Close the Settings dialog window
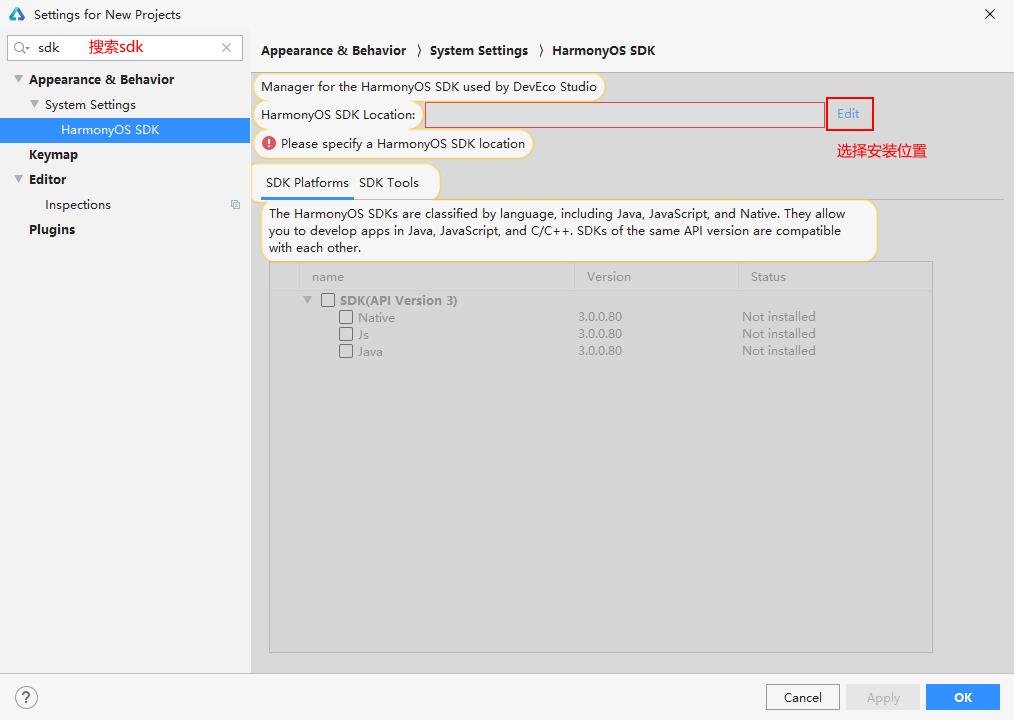Image resolution: width=1014 pixels, height=720 pixels. (x=990, y=15)
